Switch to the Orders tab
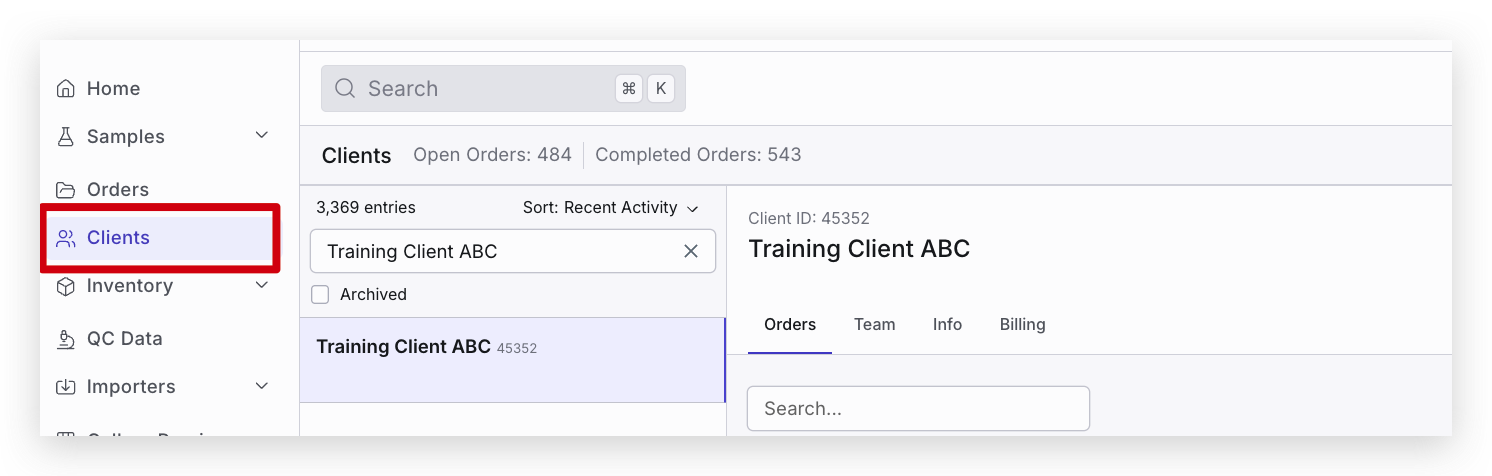Image resolution: width=1492 pixels, height=476 pixels. click(790, 324)
